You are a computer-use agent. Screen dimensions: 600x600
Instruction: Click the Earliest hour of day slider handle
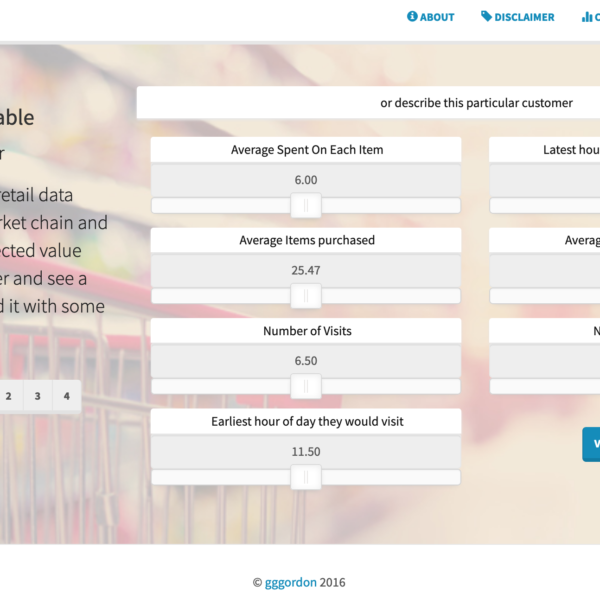pyautogui.click(x=306, y=477)
